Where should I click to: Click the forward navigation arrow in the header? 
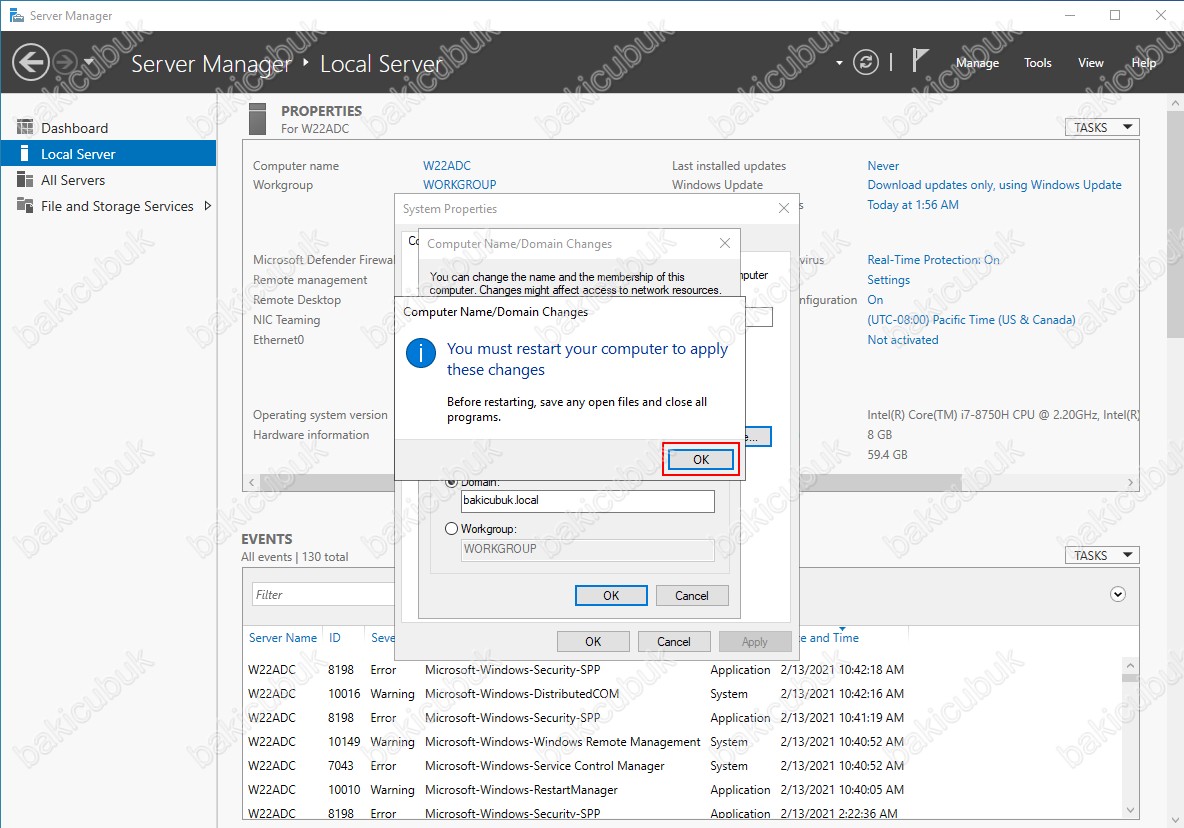click(67, 62)
